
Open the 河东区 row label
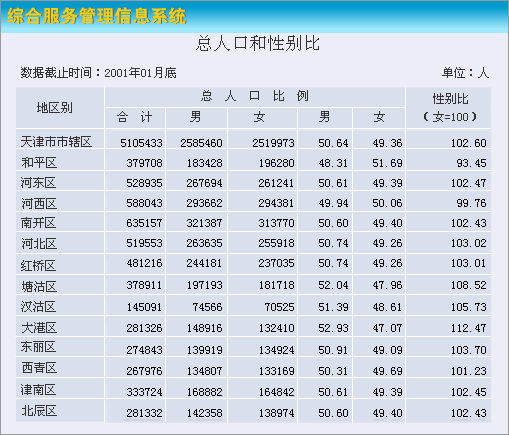38,183
